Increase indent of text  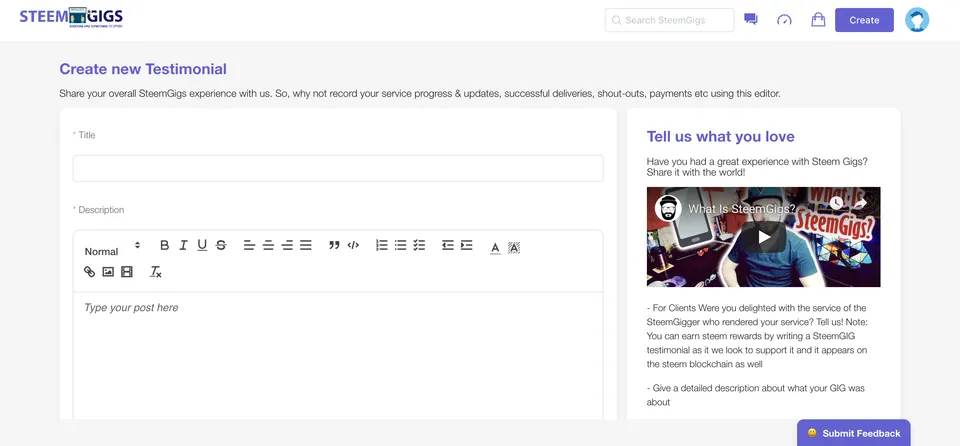tap(467, 245)
